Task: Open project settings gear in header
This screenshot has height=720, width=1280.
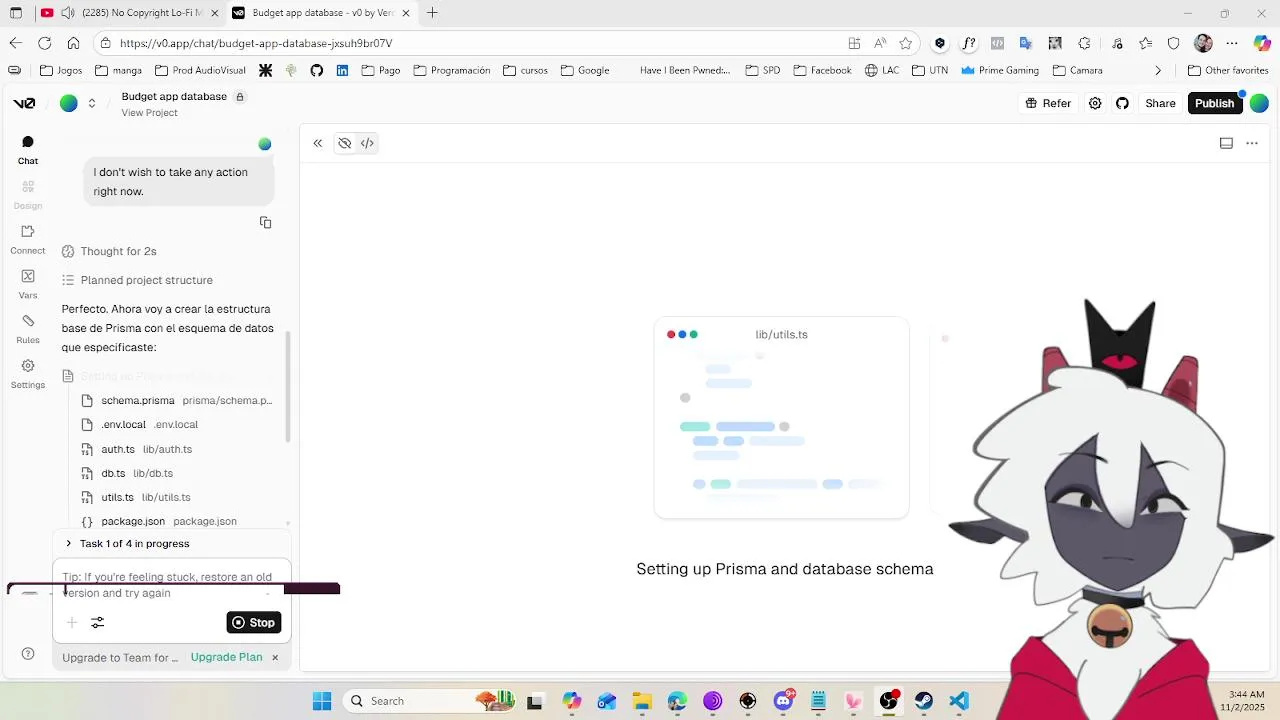Action: 1095,103
